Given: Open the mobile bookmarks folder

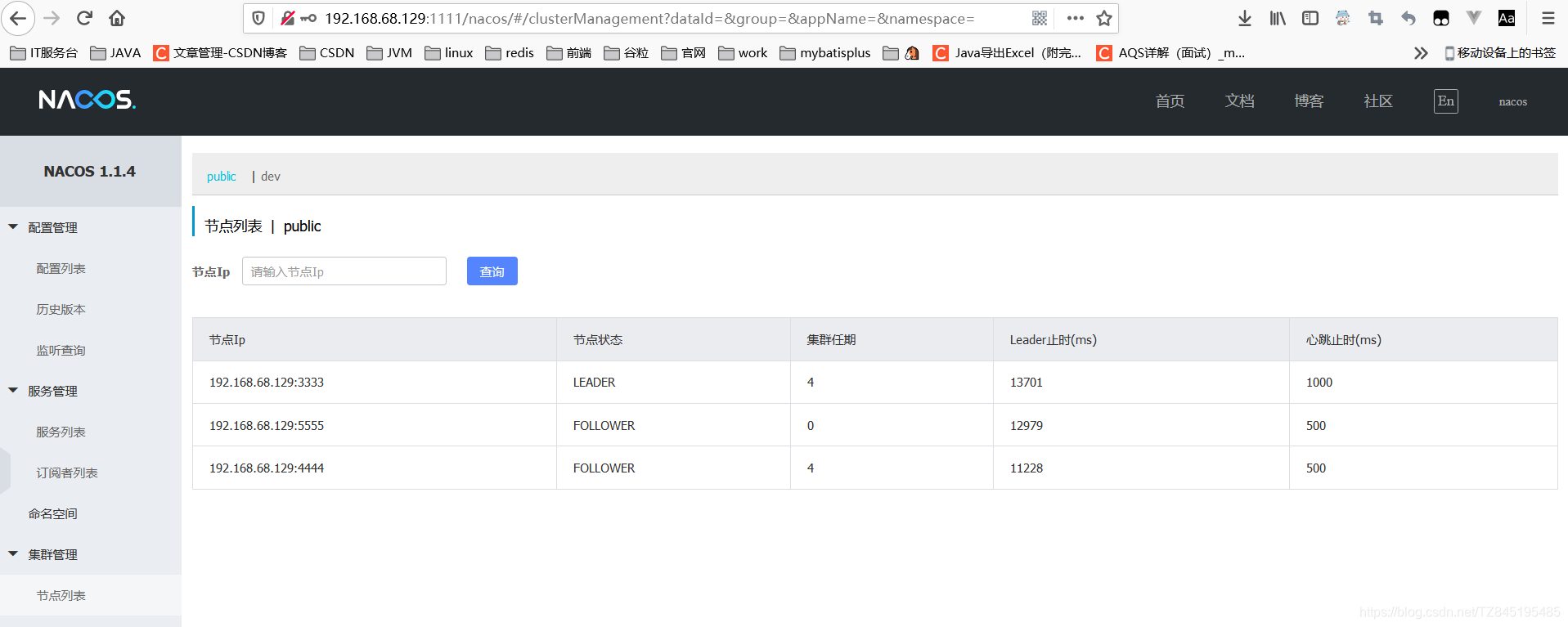Looking at the screenshot, I should [1500, 53].
